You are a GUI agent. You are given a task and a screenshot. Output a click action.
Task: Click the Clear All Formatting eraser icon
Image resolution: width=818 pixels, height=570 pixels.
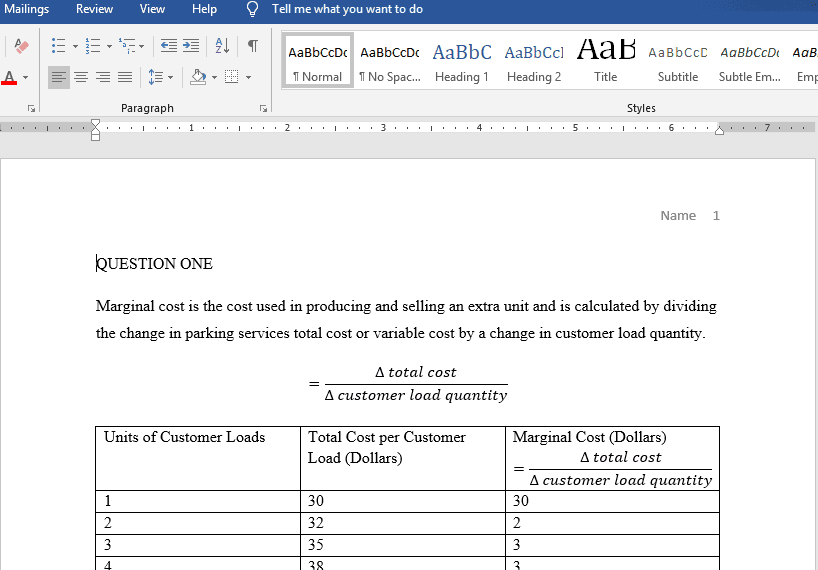[x=21, y=46]
